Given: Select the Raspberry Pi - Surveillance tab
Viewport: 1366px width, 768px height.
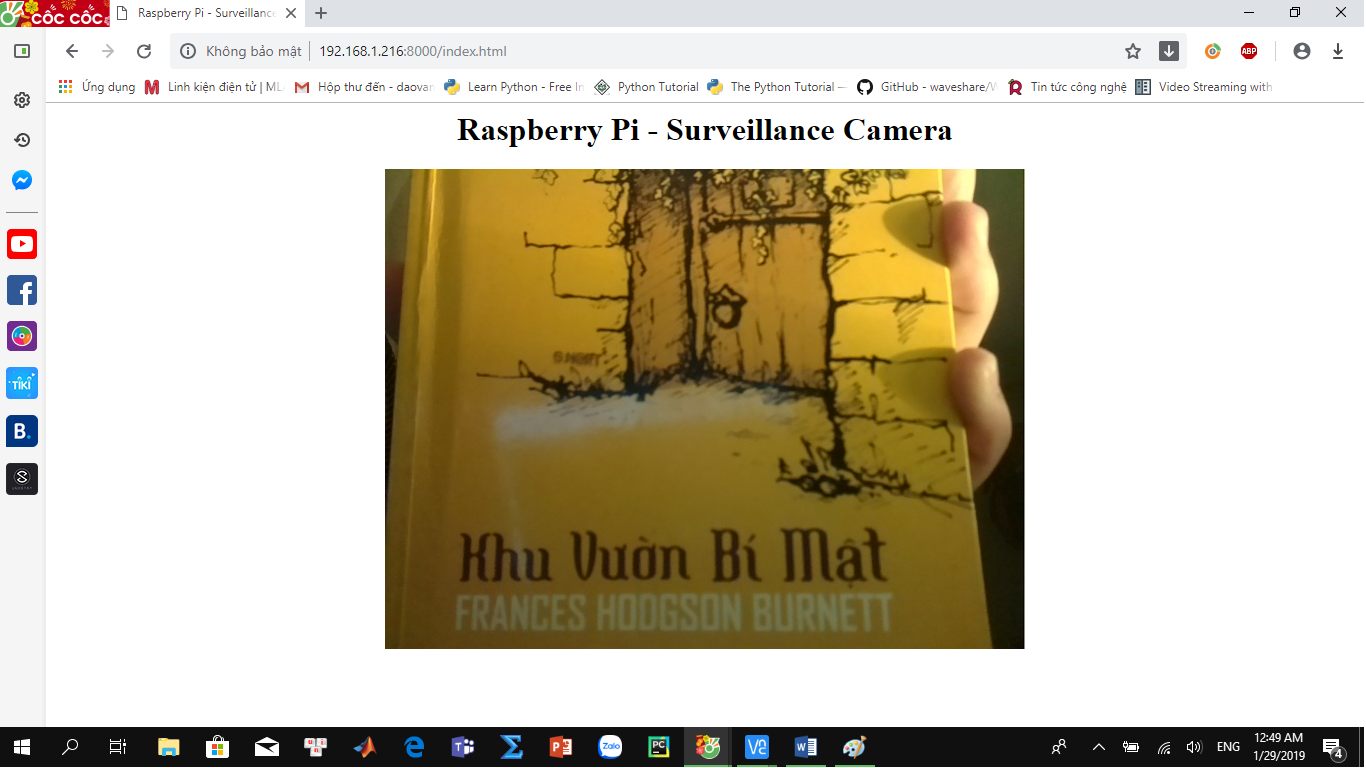Looking at the screenshot, I should (205, 13).
